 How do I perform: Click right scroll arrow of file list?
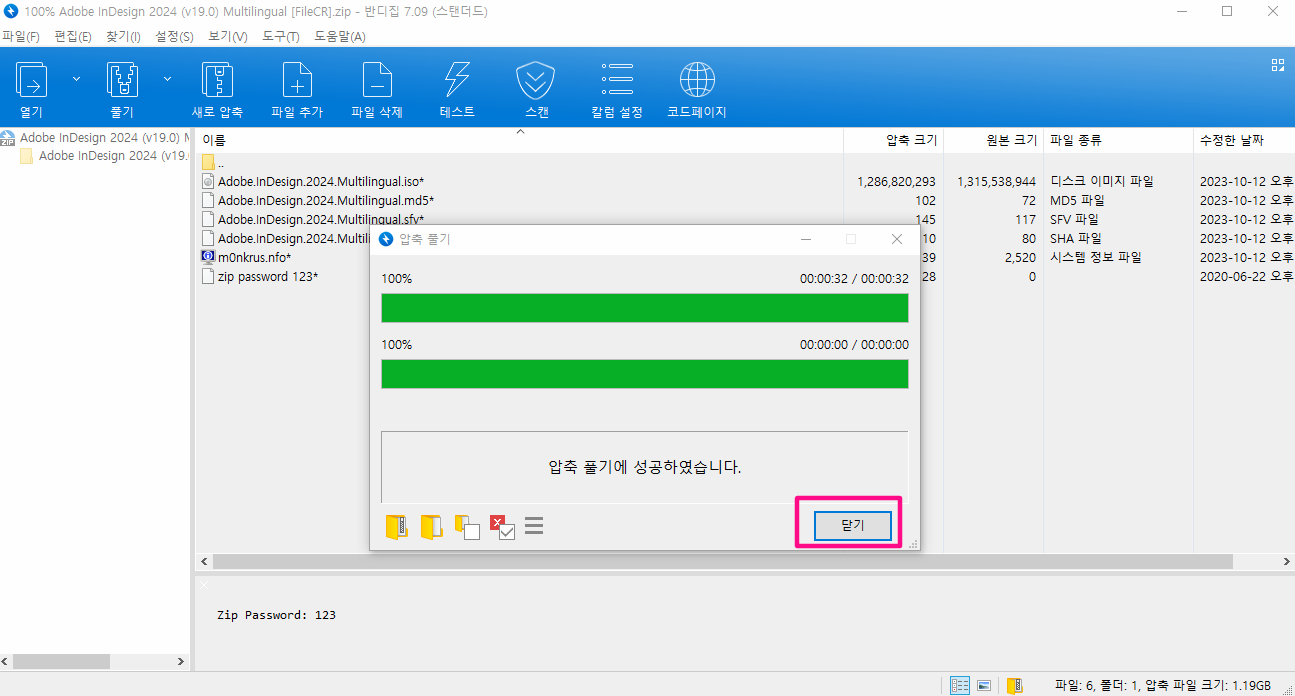click(1286, 562)
